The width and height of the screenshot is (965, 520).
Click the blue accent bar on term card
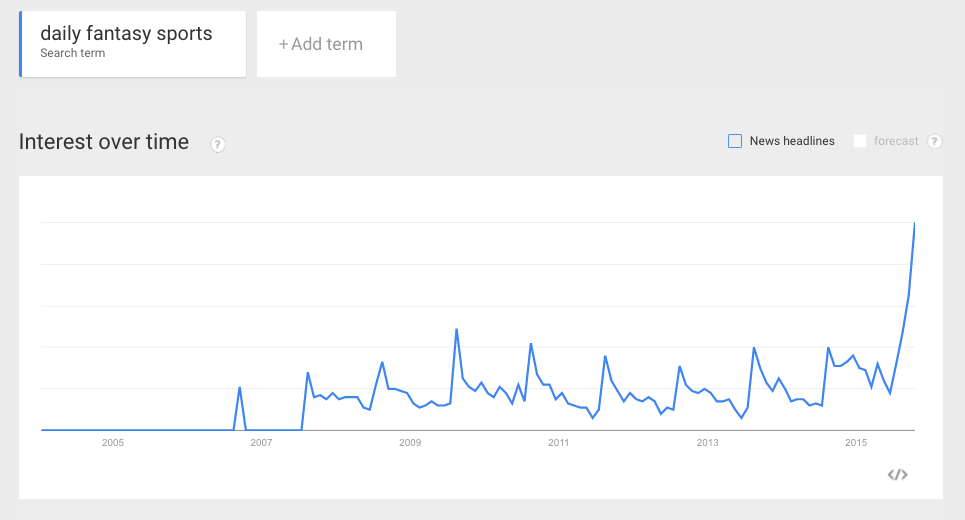[20, 44]
